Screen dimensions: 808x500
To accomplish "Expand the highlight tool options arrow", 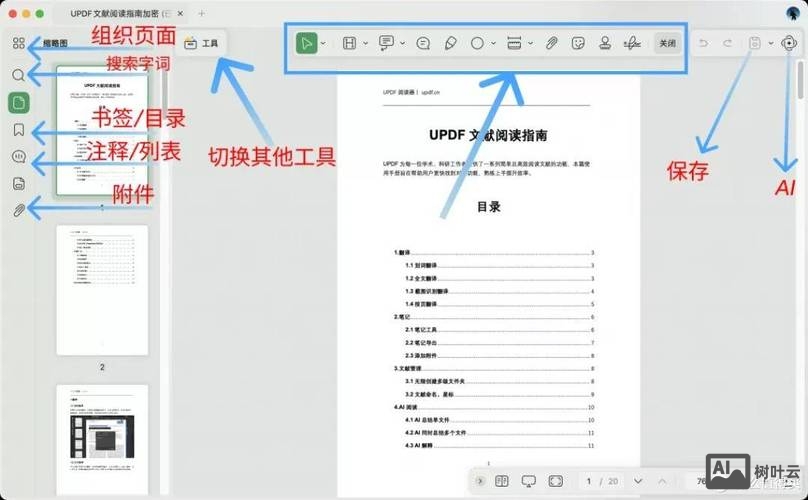I will tap(365, 43).
